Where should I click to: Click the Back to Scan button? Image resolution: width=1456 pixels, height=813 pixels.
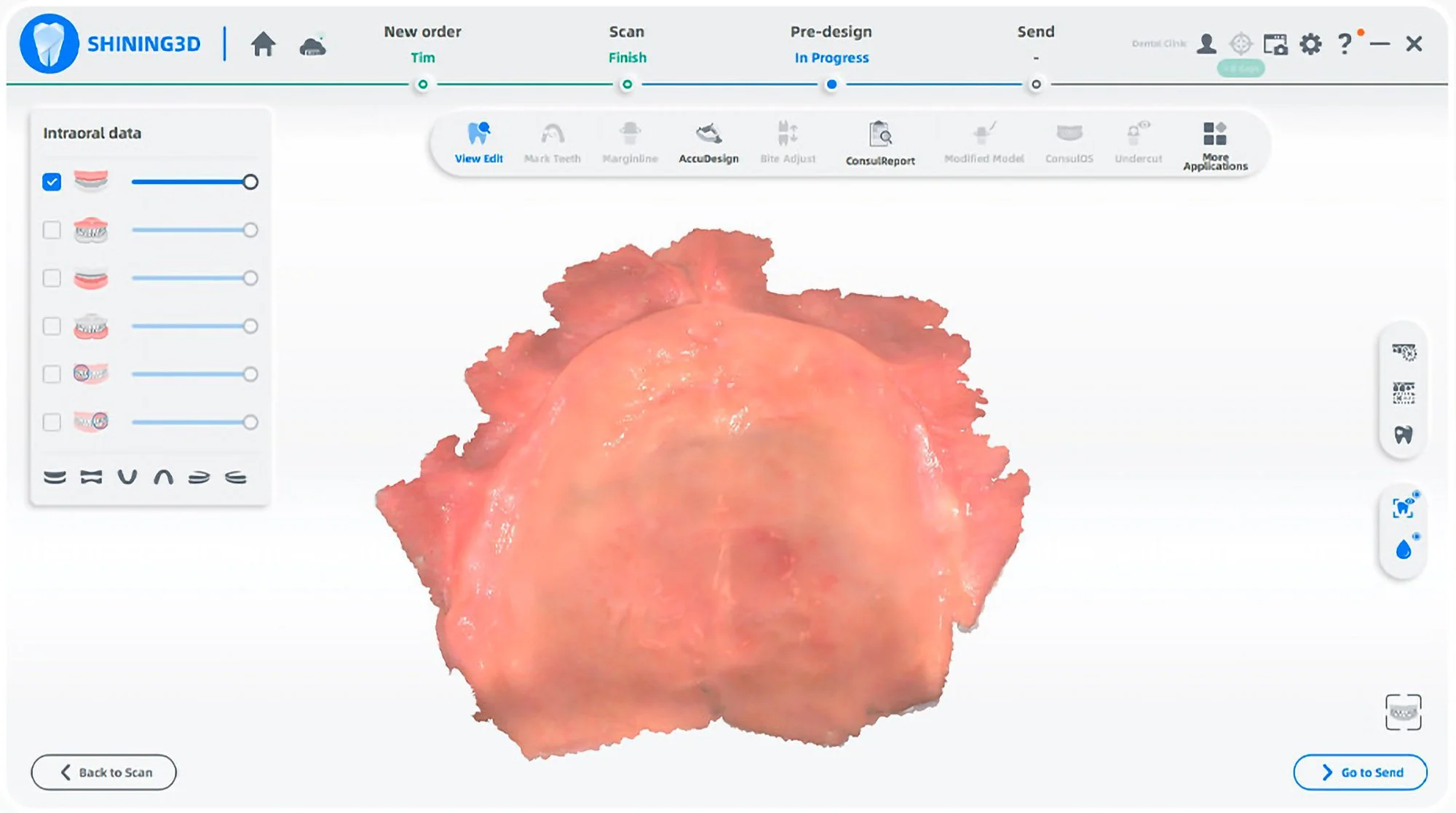(x=104, y=772)
